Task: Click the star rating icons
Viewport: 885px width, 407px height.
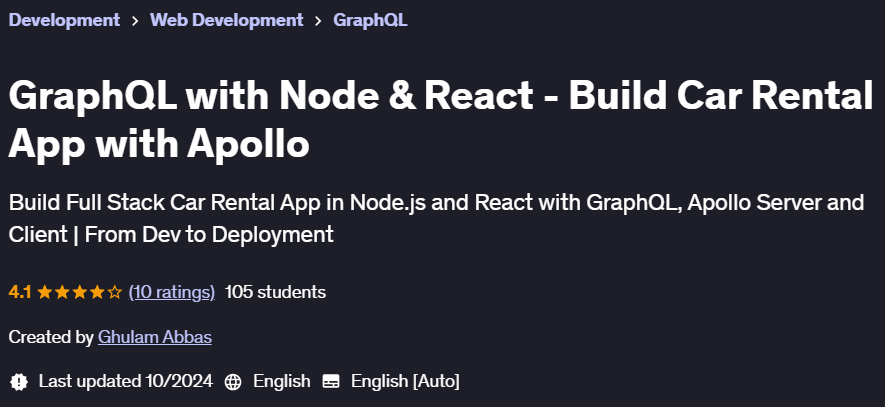Action: tap(79, 292)
